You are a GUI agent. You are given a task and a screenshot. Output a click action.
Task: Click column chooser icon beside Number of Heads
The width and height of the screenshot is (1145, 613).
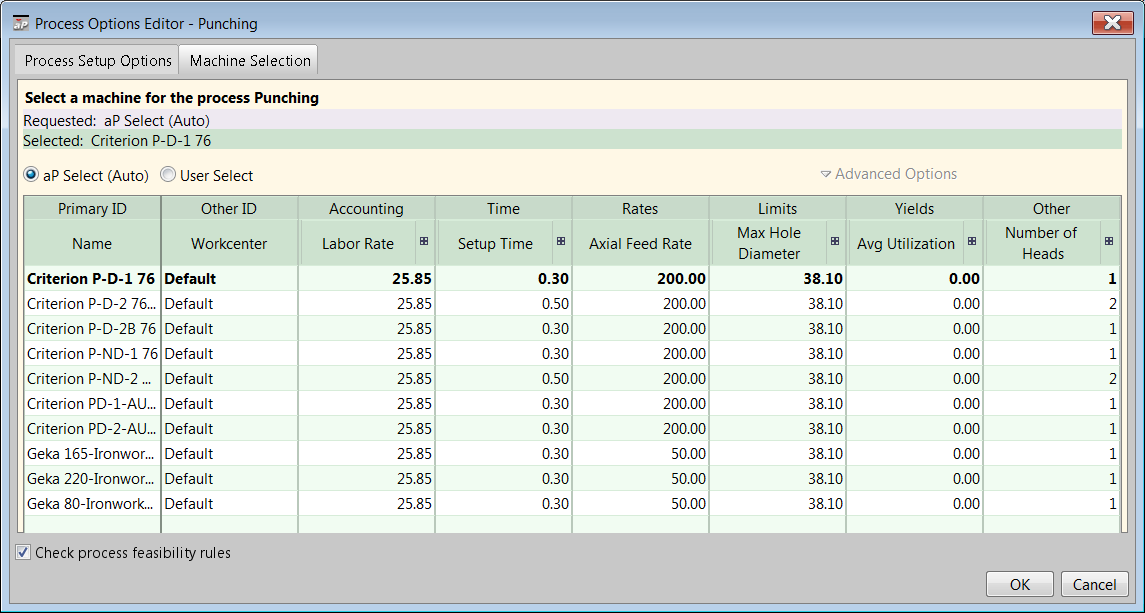(1108, 242)
